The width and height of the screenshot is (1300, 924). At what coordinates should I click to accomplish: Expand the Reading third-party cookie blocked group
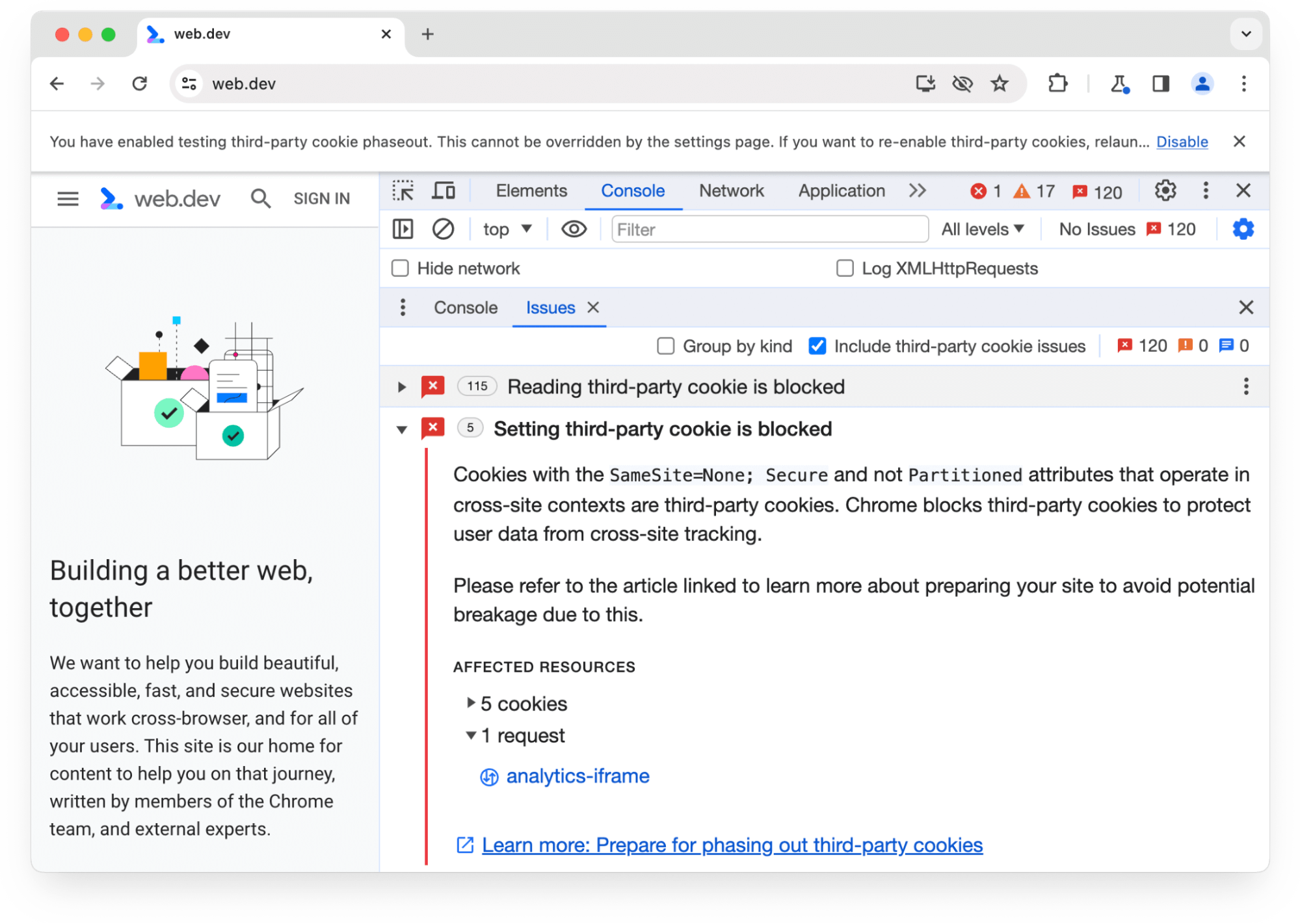pyautogui.click(x=400, y=387)
